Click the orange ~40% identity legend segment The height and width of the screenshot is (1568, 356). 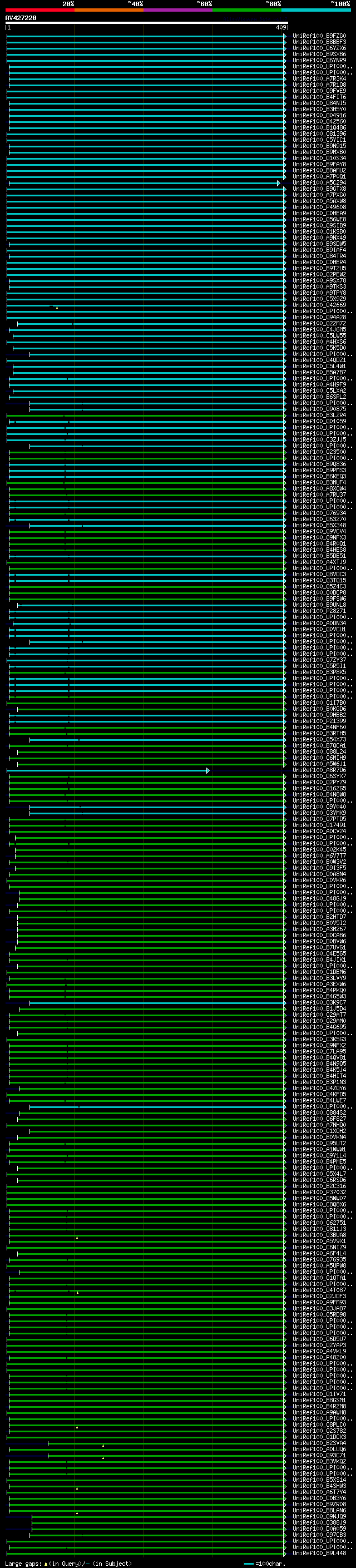click(x=109, y=10)
